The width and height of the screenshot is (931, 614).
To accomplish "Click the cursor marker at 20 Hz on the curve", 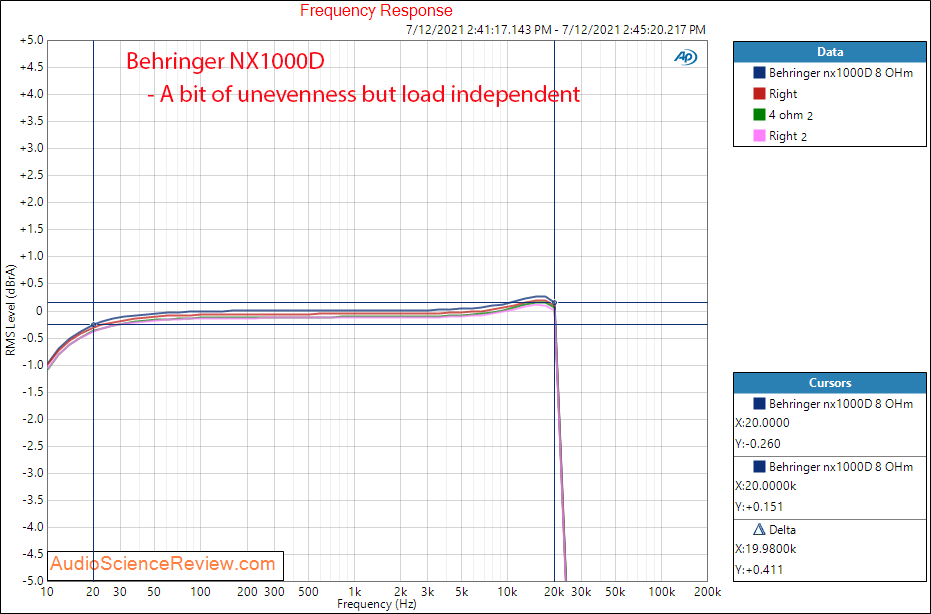I will [93, 325].
